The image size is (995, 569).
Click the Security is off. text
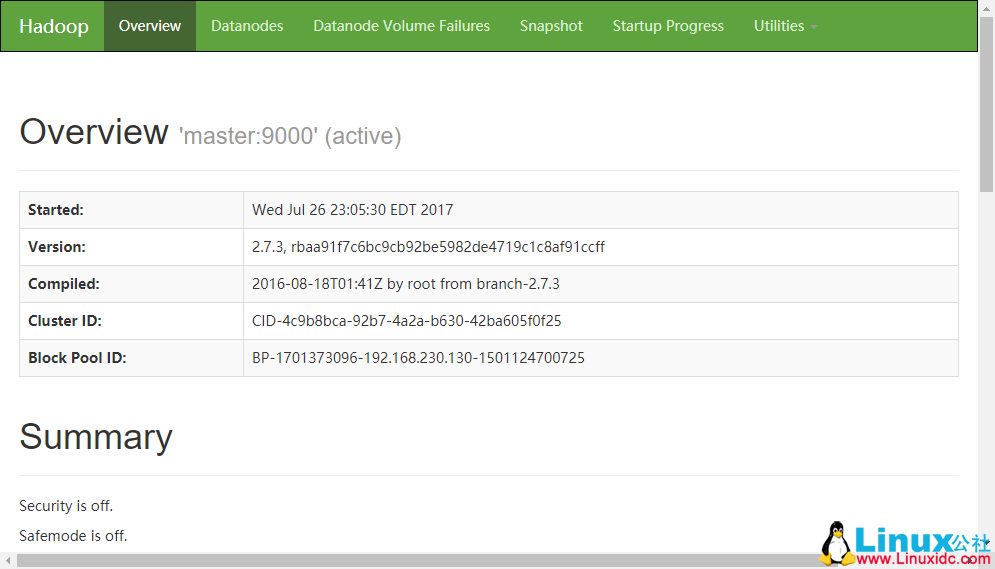point(66,506)
